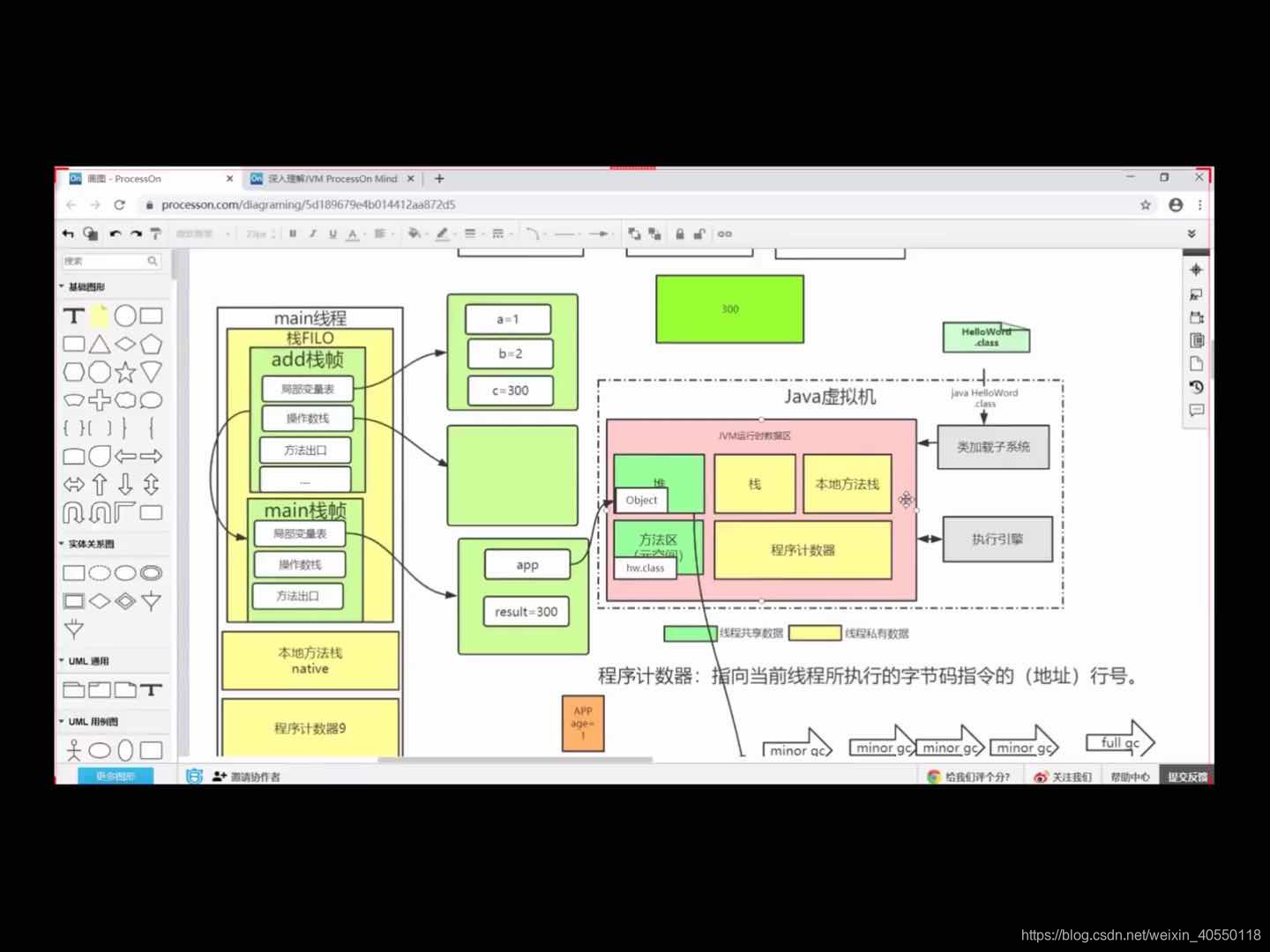This screenshot has height=952, width=1270.
Task: Click the 关注我们 Weibo link
Action: pos(1063,777)
